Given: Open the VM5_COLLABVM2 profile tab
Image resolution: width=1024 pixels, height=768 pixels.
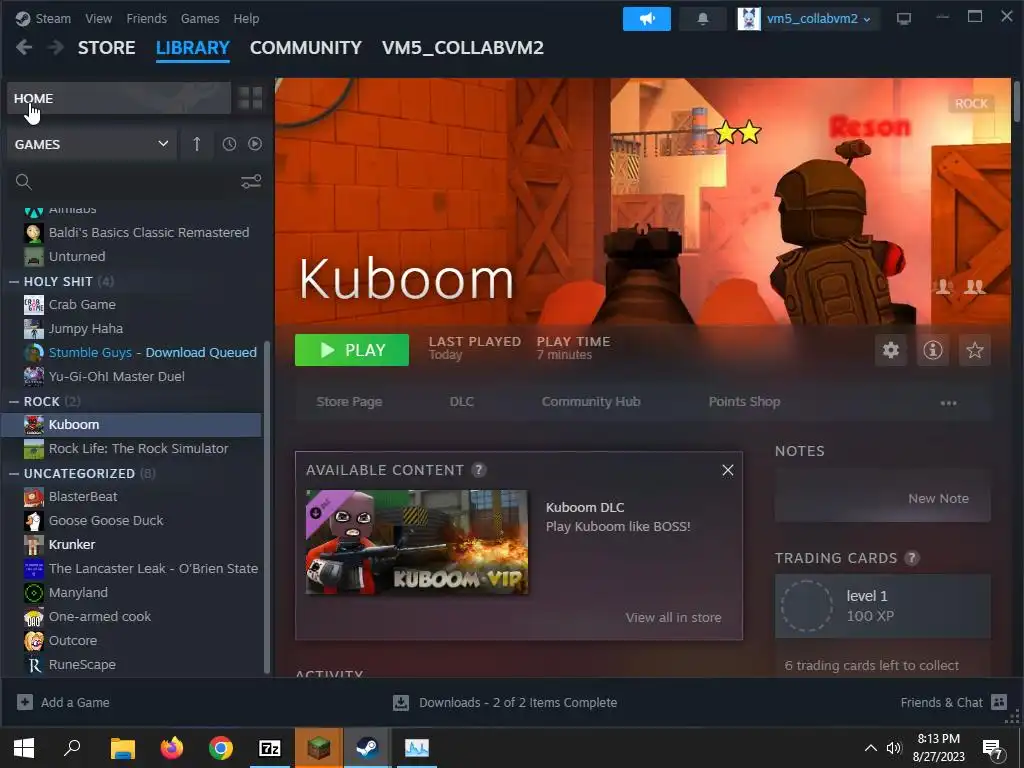Looking at the screenshot, I should click(x=462, y=48).
